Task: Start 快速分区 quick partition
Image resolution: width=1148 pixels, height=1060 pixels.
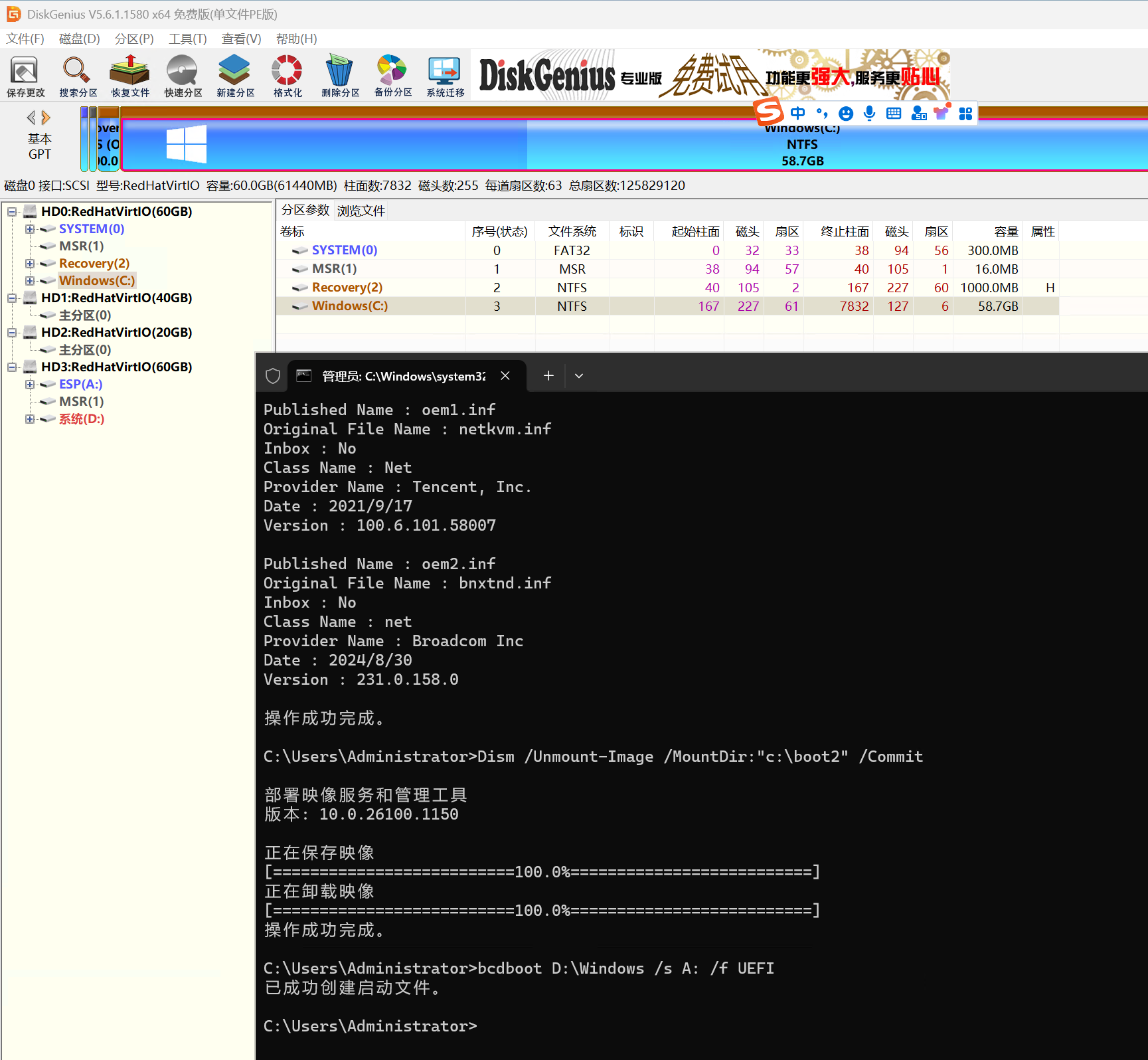Action: click(x=183, y=76)
